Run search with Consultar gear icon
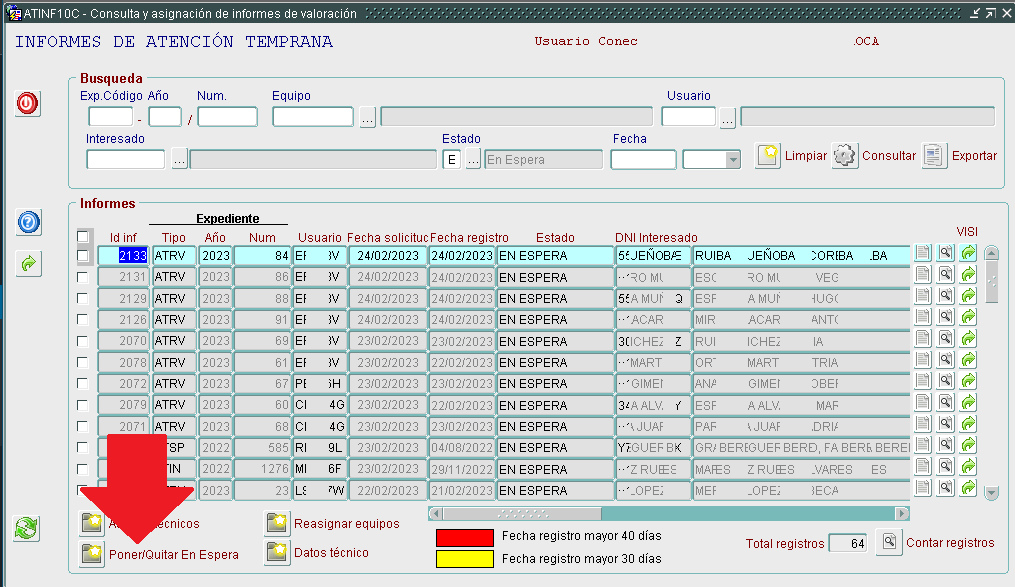This screenshot has height=587, width=1015. tap(845, 156)
